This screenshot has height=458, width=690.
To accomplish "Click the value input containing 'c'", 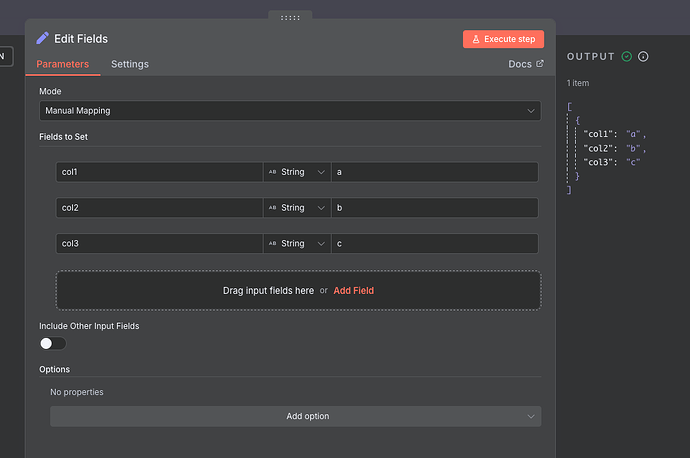I will tap(434, 244).
